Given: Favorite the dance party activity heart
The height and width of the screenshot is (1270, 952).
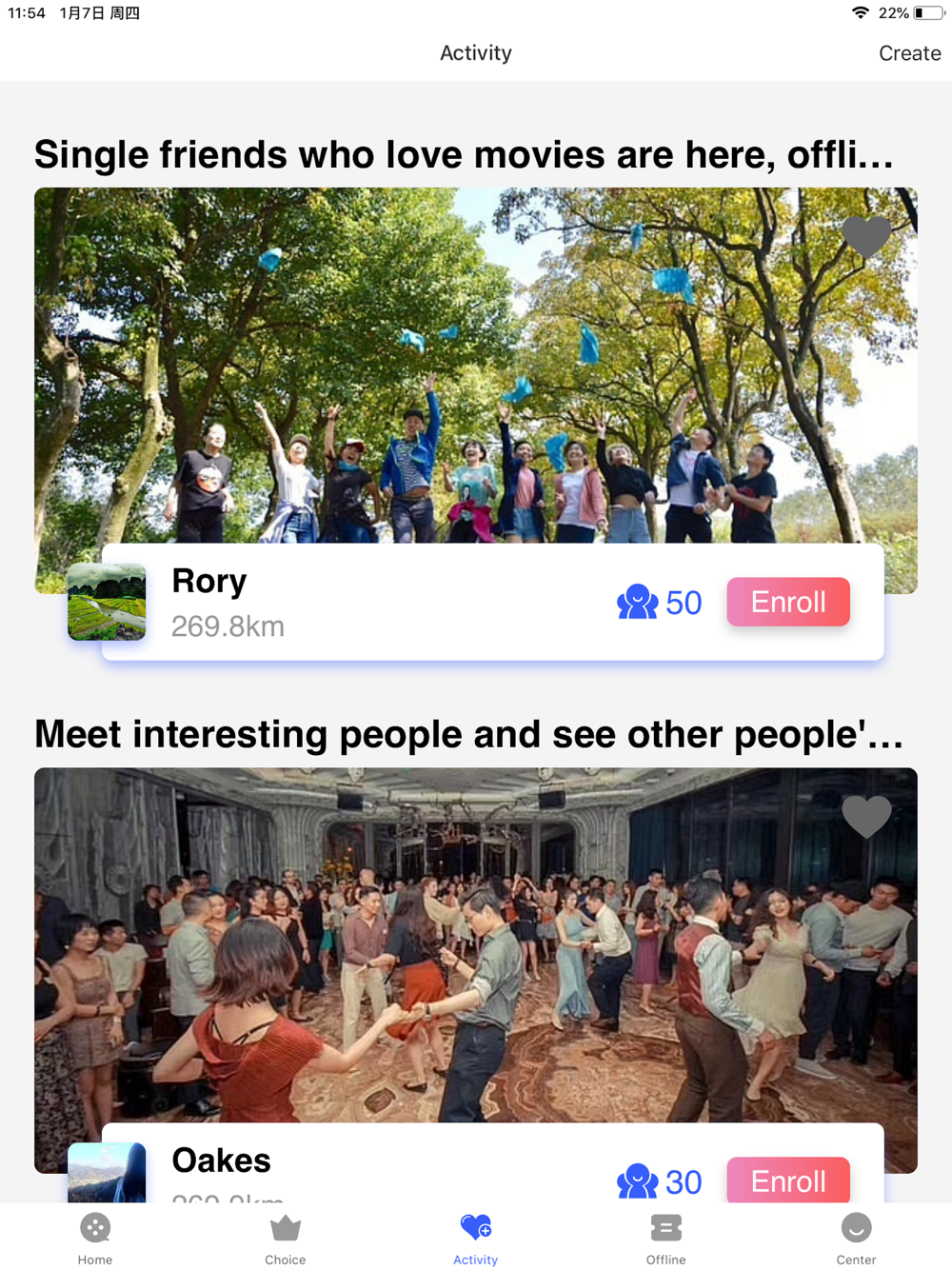Looking at the screenshot, I should click(x=866, y=816).
